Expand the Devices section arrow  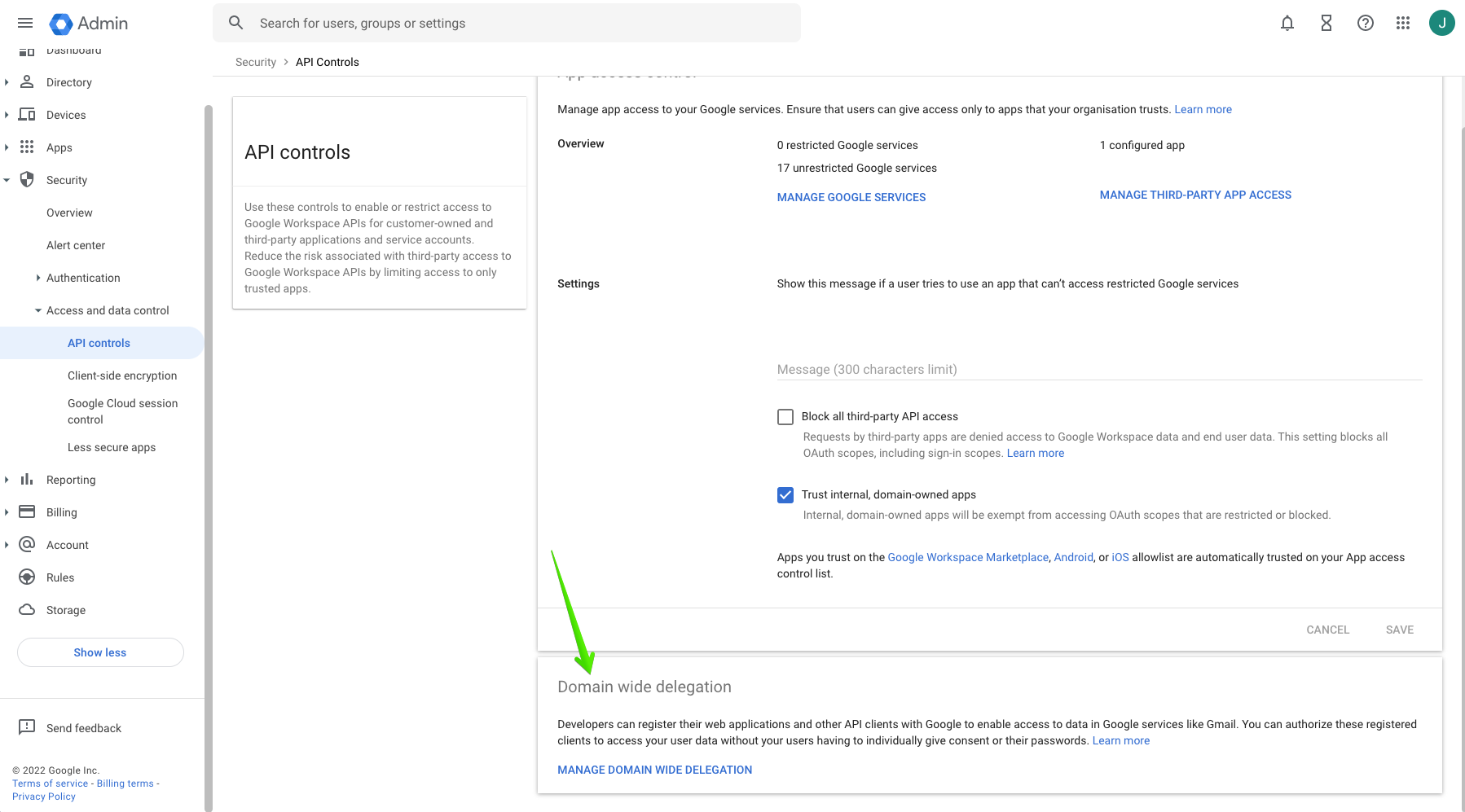point(7,115)
